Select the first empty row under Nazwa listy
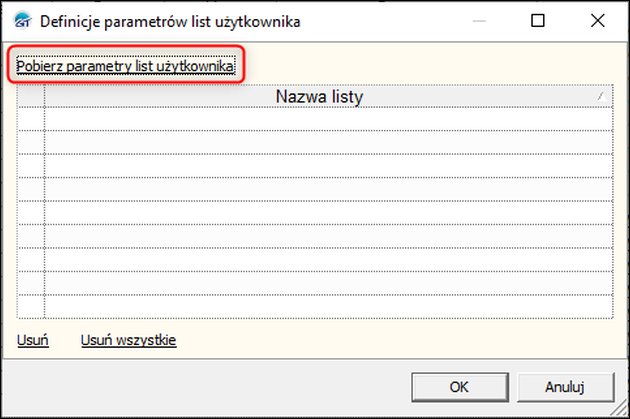This screenshot has height=419, width=630. tap(328, 119)
